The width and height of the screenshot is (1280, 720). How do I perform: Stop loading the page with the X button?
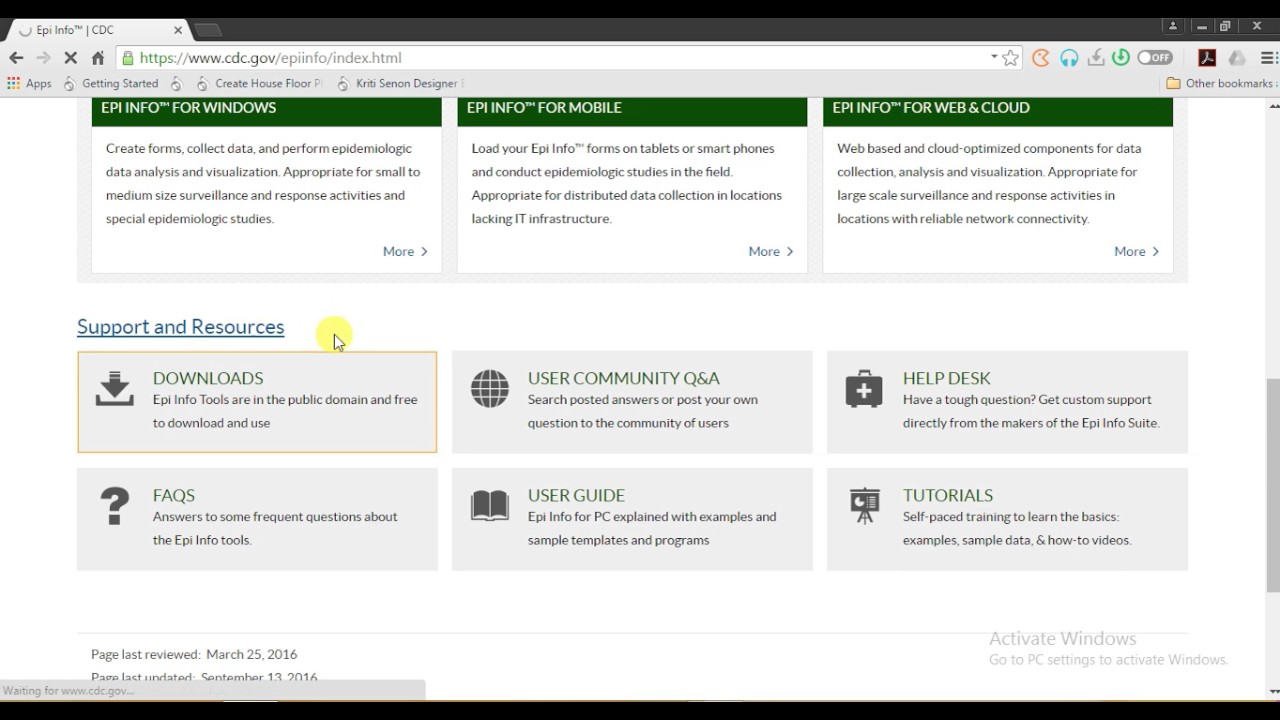click(70, 58)
